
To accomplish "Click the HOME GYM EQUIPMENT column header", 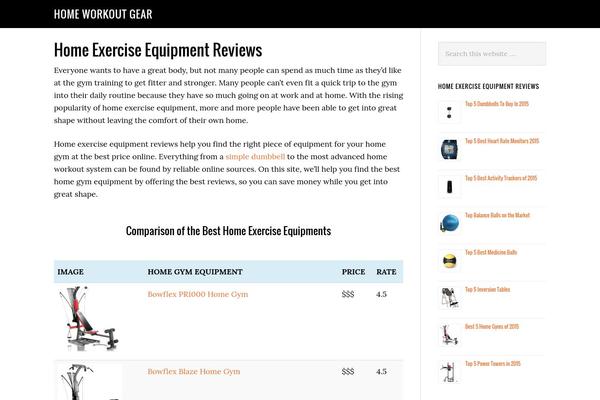I will (x=195, y=272).
